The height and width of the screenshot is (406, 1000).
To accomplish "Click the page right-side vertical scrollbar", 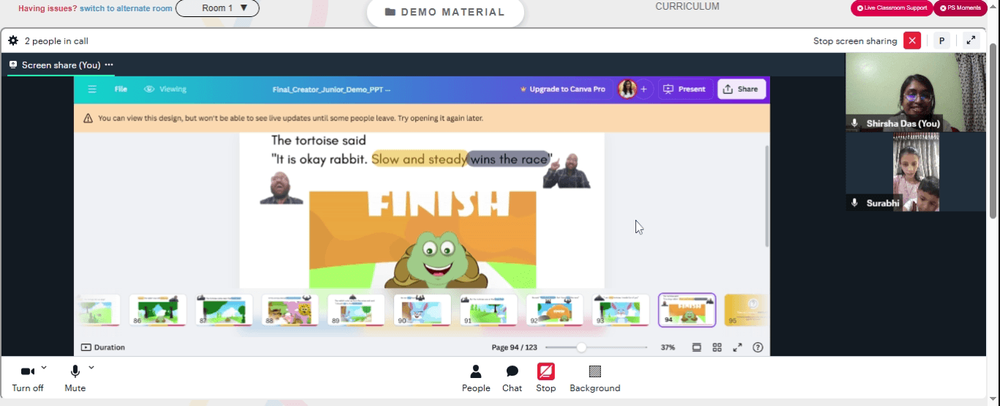I will [994, 131].
